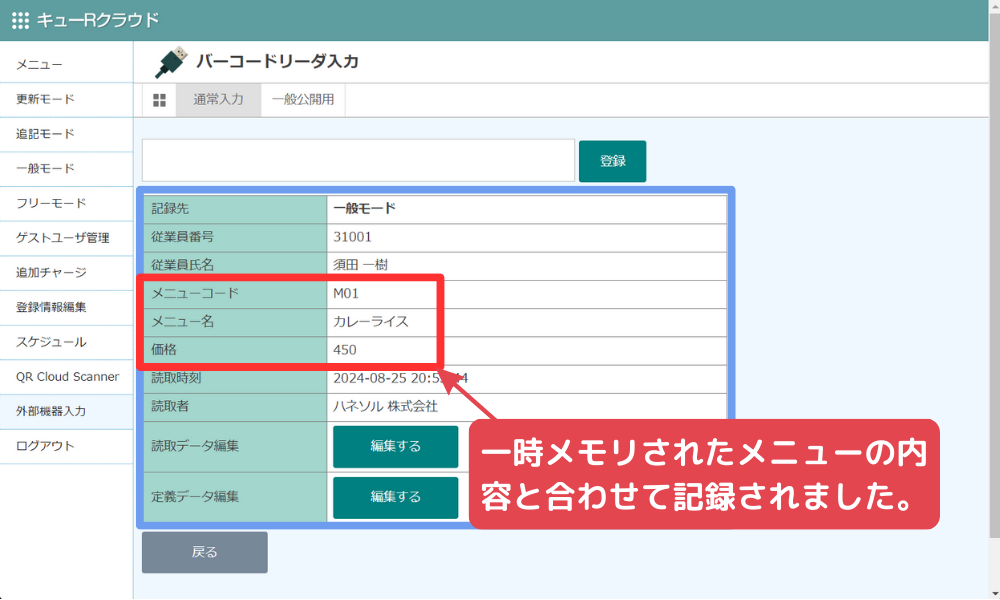Select the employee name 須田 一樹
Image resolution: width=1000 pixels, height=600 pixels.
tap(360, 265)
